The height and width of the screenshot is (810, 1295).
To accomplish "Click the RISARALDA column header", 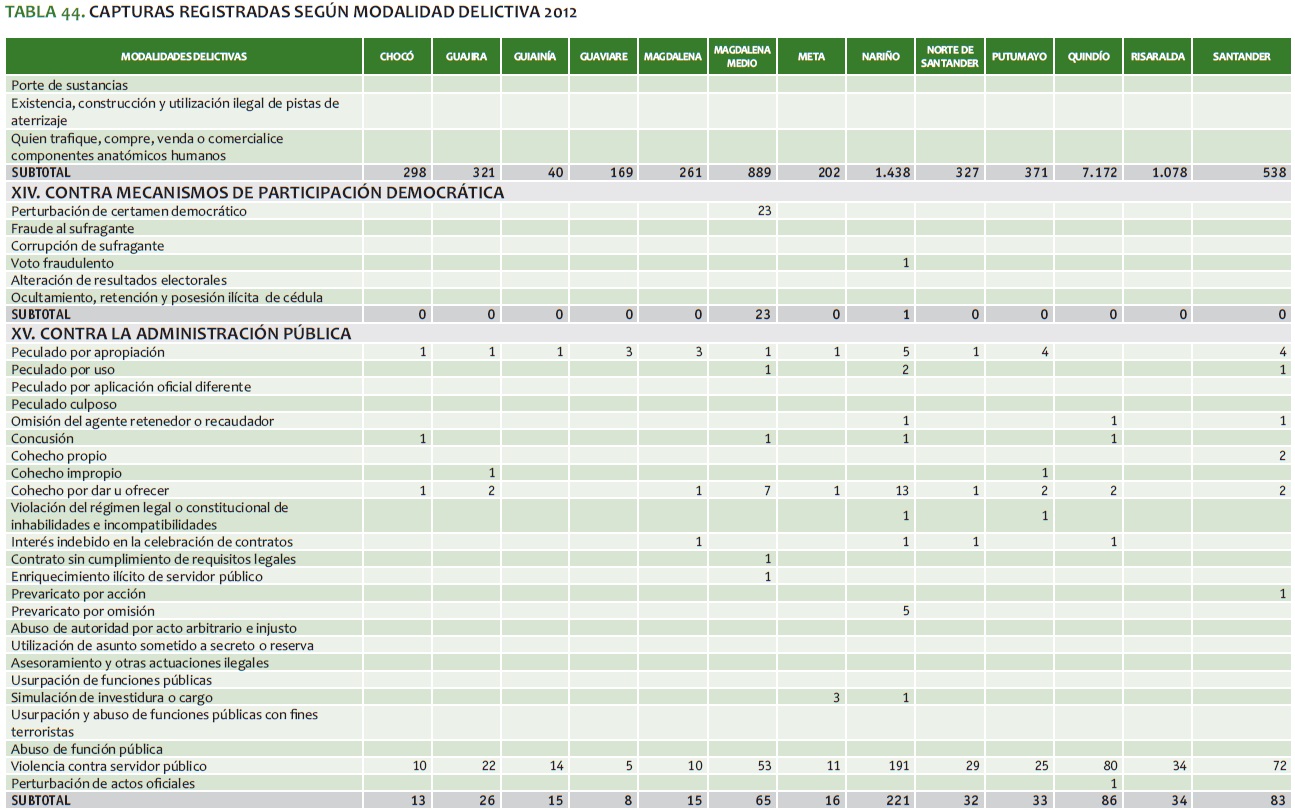I will click(x=1157, y=57).
